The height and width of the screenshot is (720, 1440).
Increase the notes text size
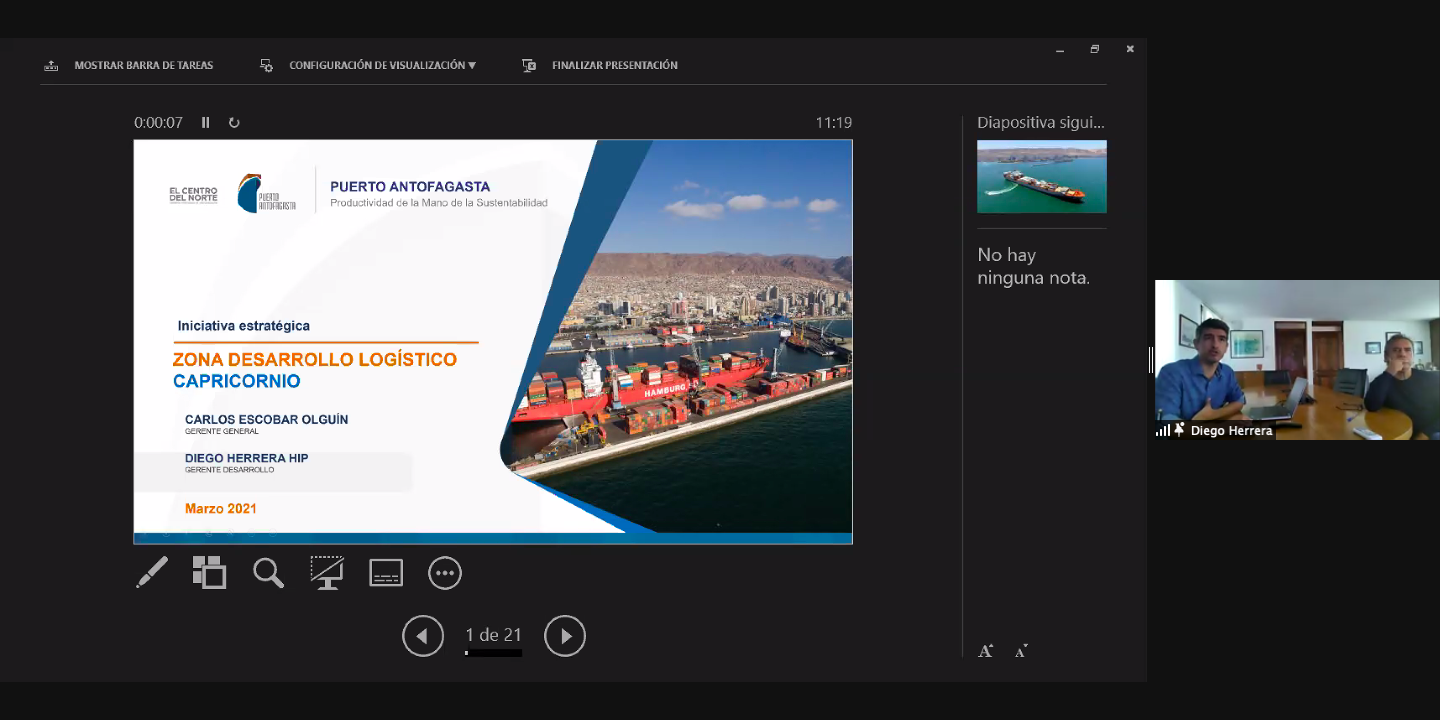click(986, 651)
